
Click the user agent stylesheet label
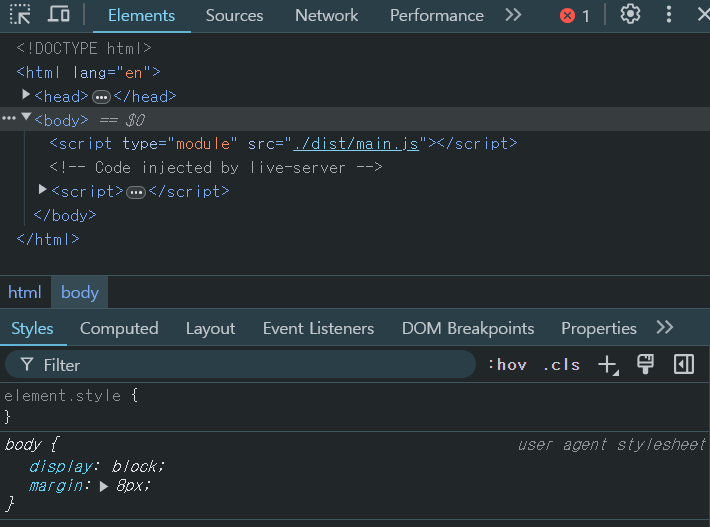(612, 445)
